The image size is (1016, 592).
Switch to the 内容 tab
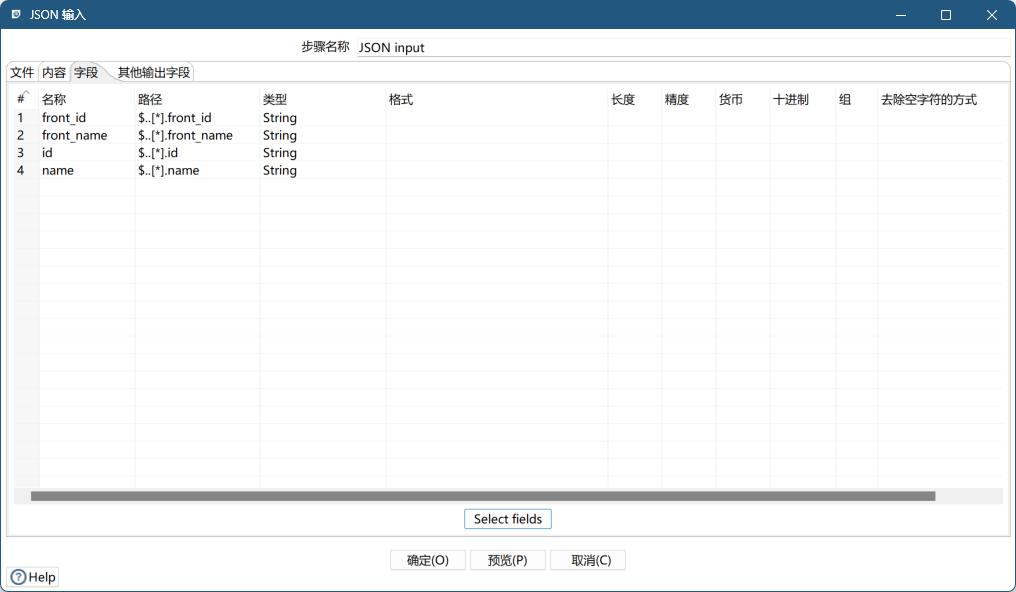pos(55,72)
